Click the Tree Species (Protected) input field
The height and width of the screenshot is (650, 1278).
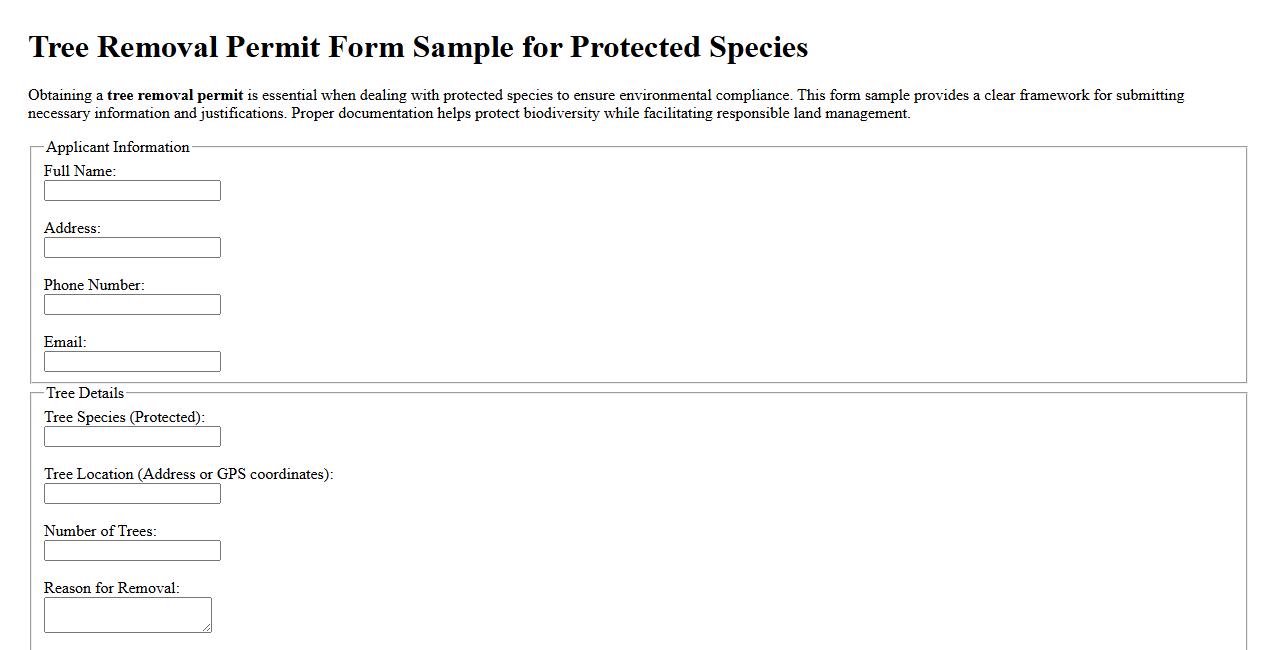(131, 436)
